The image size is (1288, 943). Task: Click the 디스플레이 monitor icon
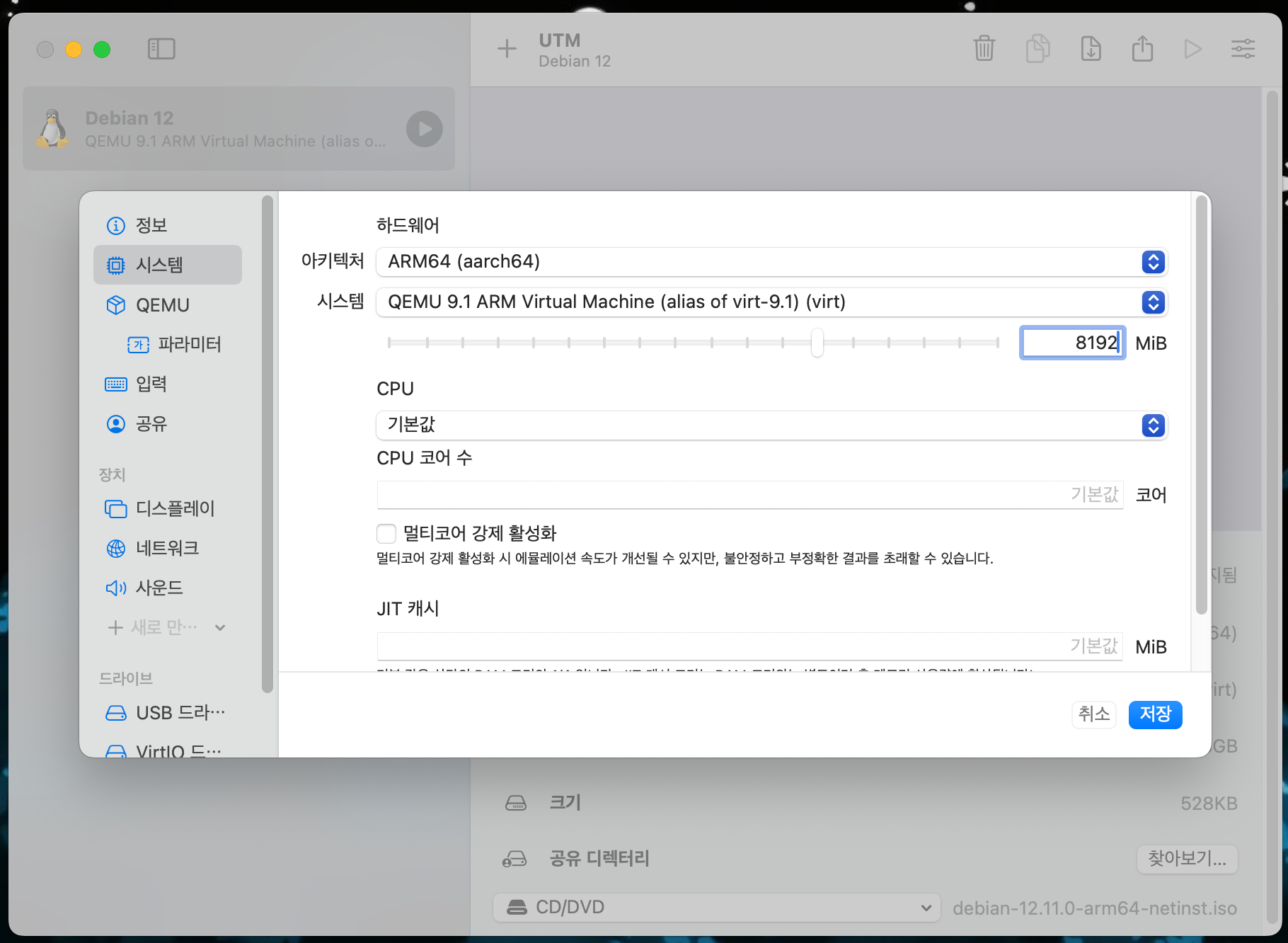point(115,509)
